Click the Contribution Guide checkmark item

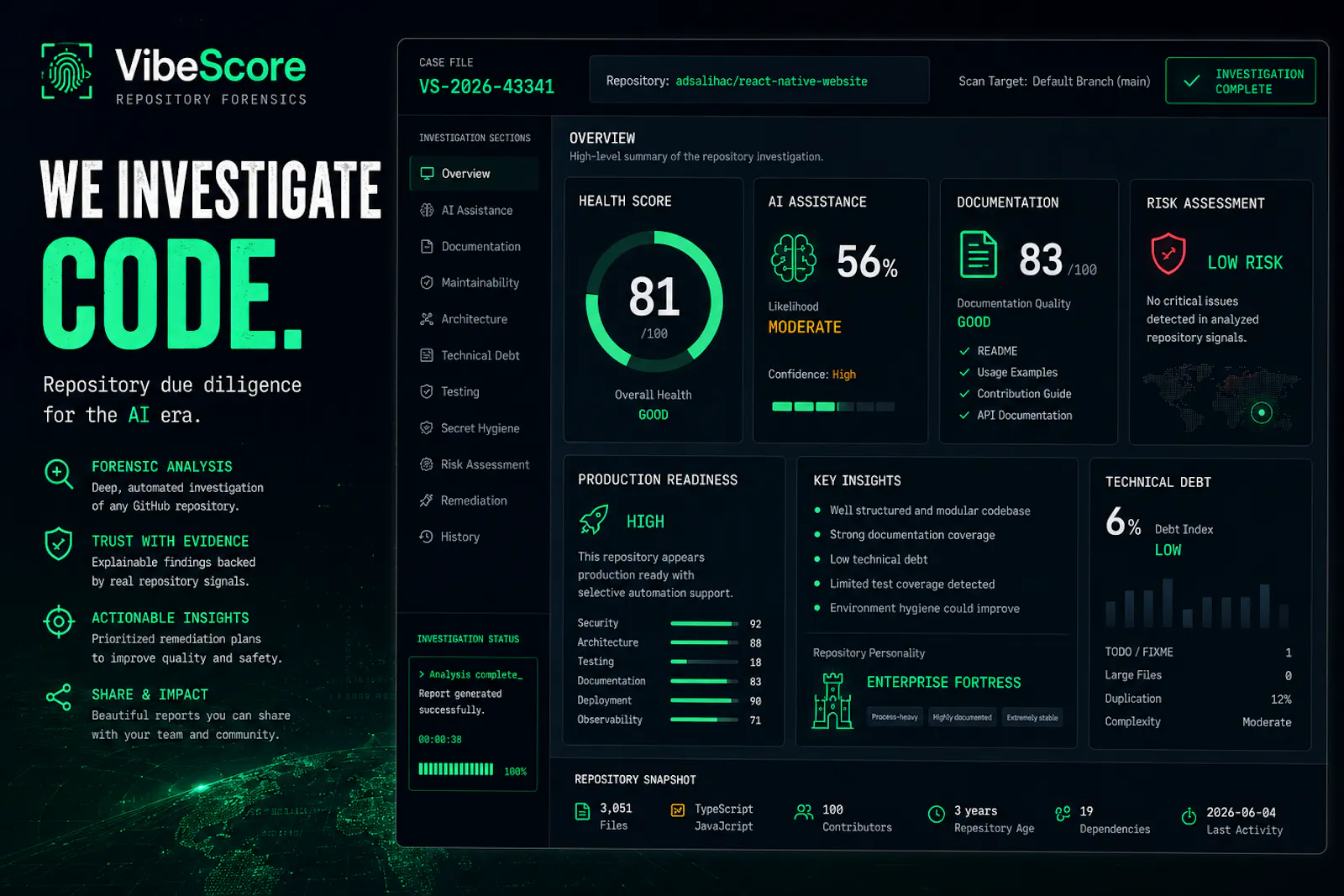1015,394
